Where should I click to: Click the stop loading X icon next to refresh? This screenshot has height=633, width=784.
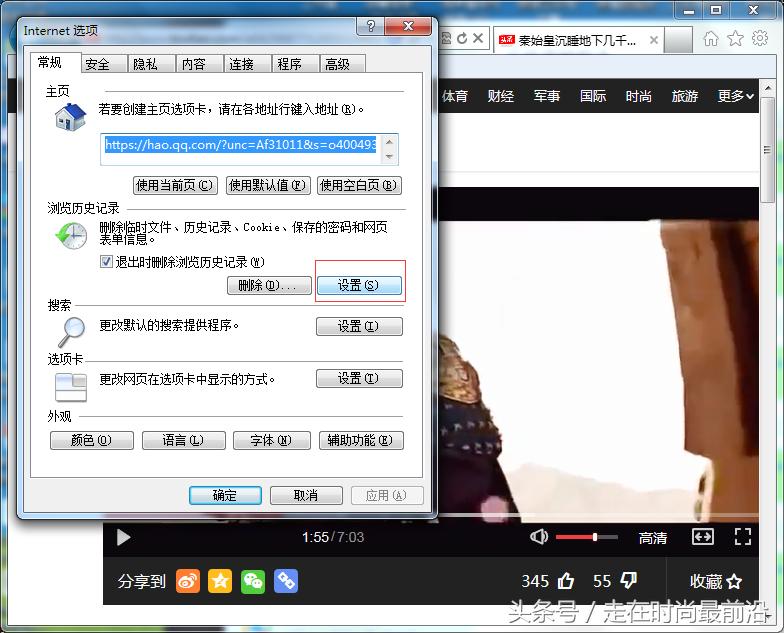478,38
